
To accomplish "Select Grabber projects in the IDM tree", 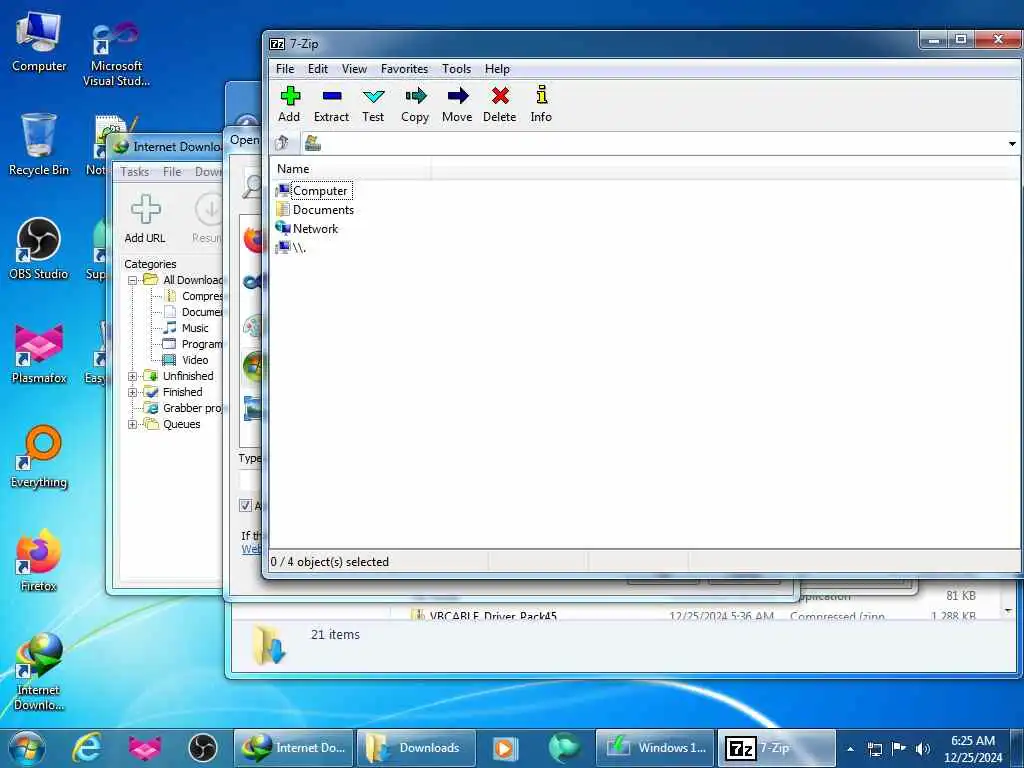I will tap(184, 408).
